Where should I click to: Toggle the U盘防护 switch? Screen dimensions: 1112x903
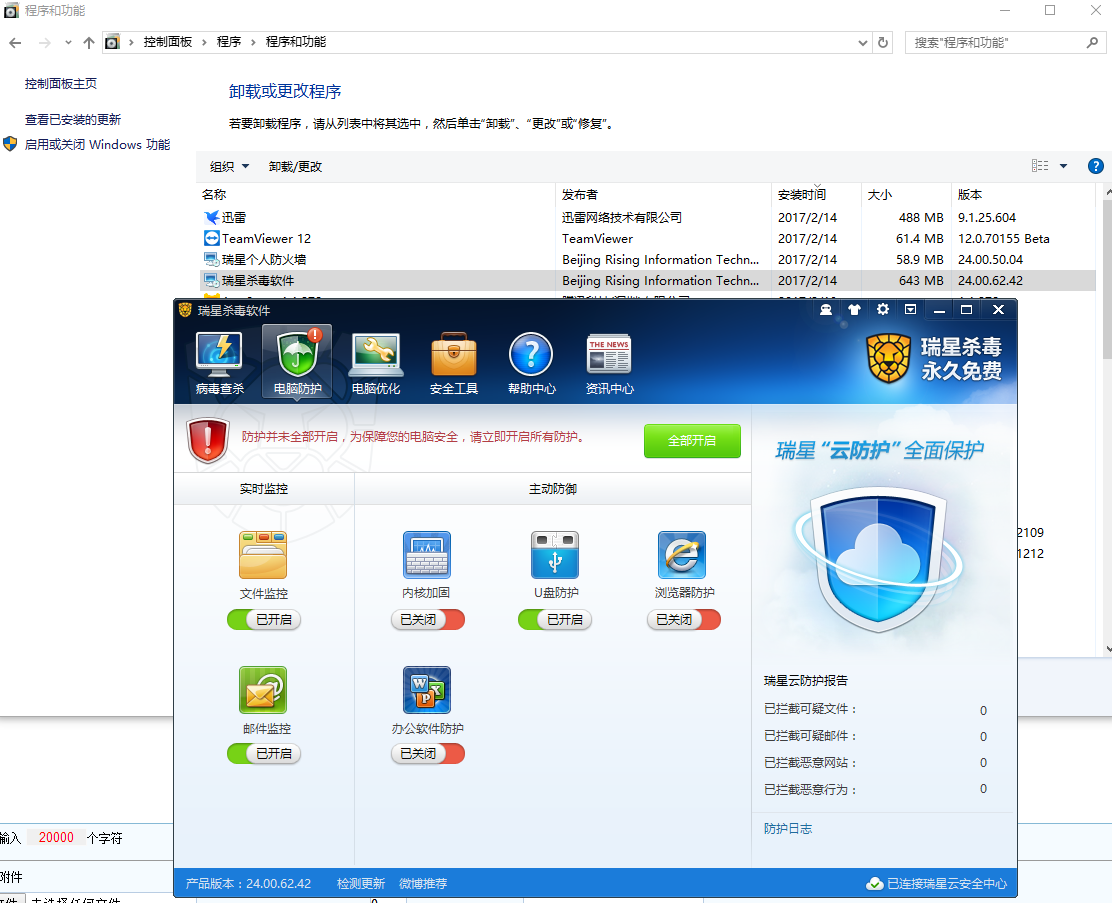coord(555,619)
